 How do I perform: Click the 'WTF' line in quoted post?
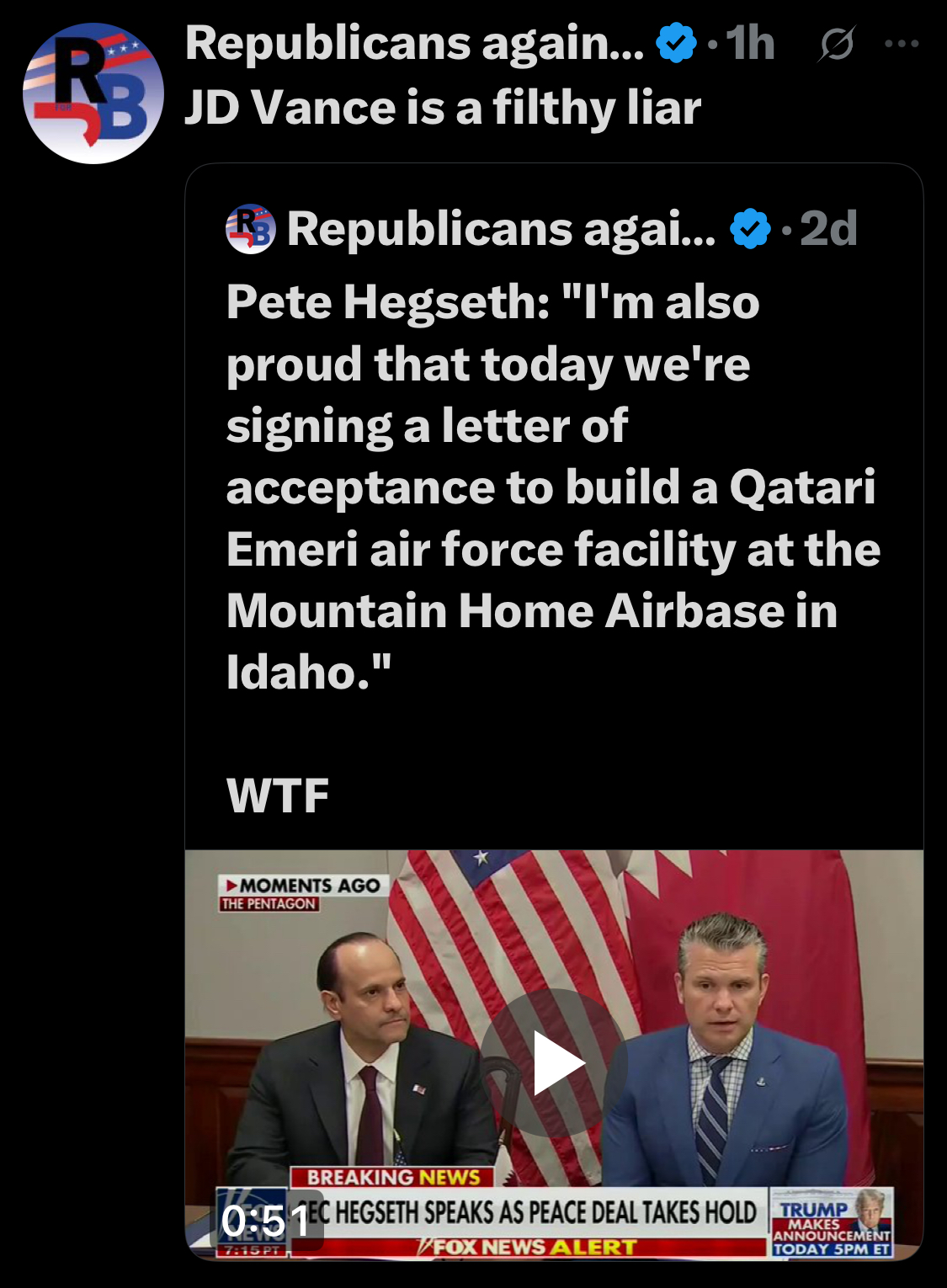(278, 795)
